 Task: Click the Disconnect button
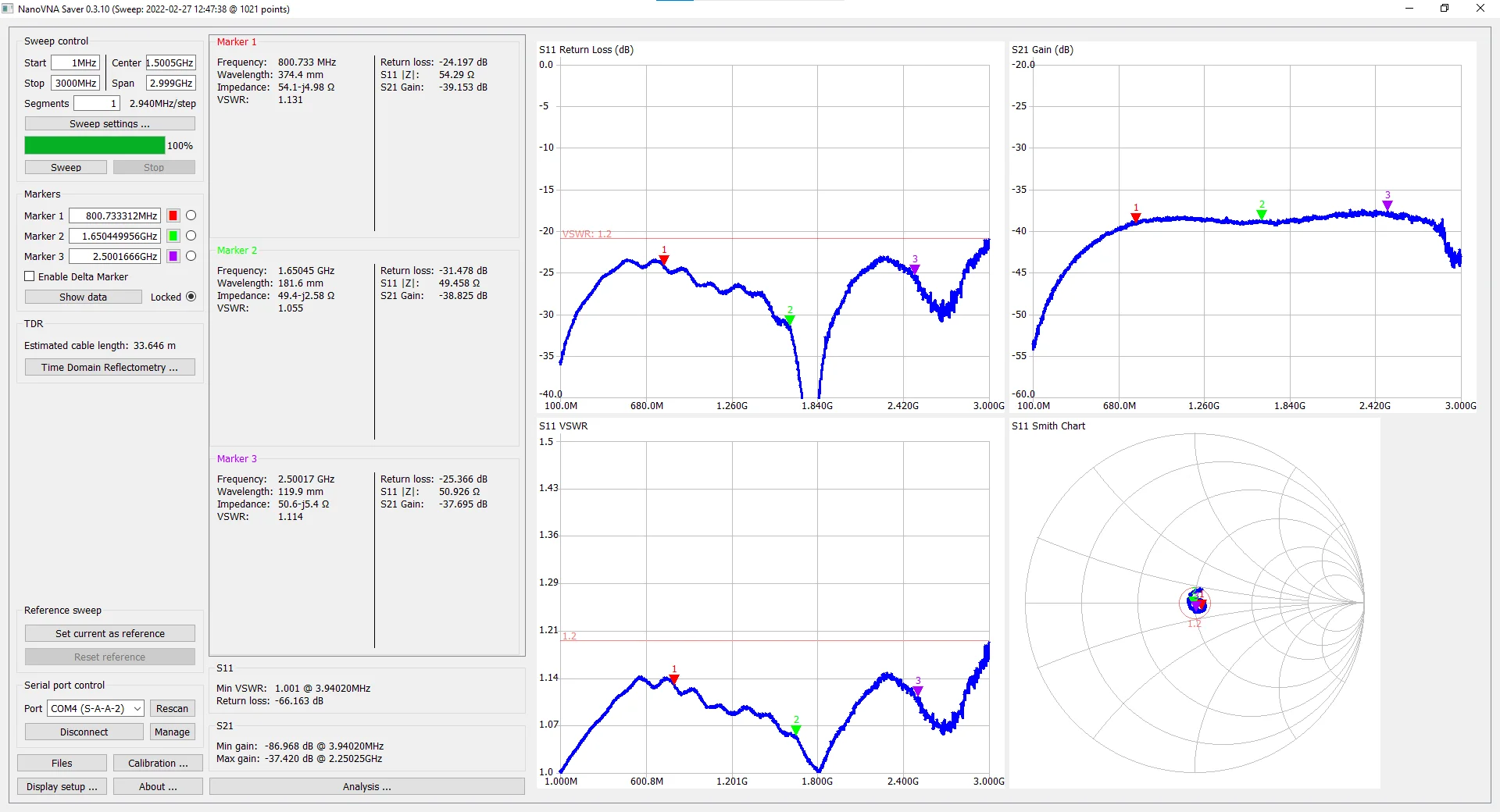[x=84, y=732]
